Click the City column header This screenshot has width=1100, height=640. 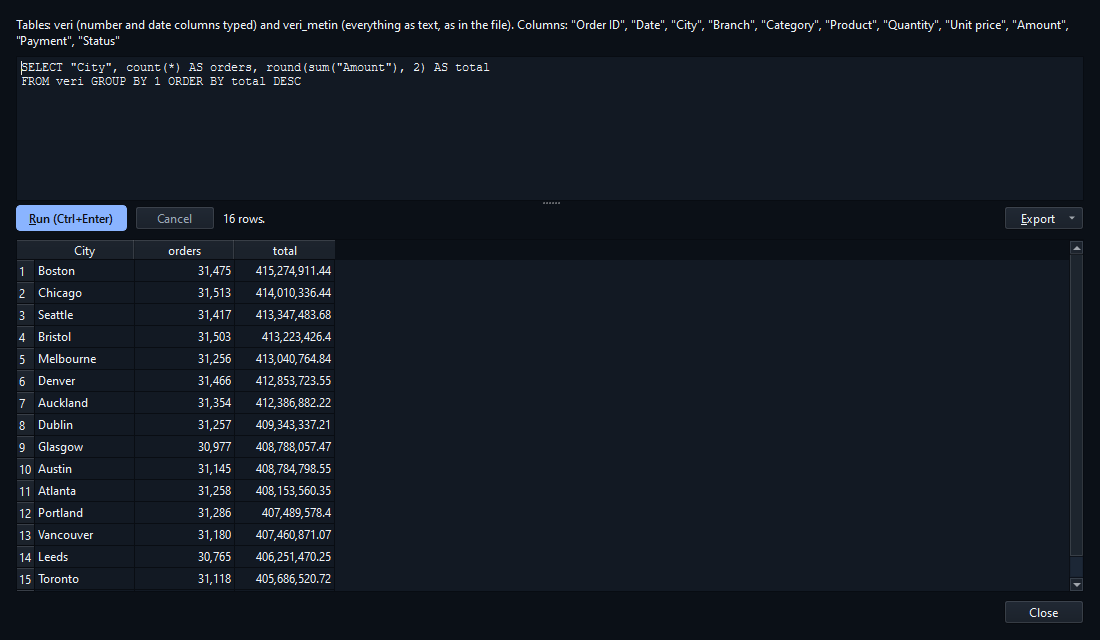(x=84, y=251)
